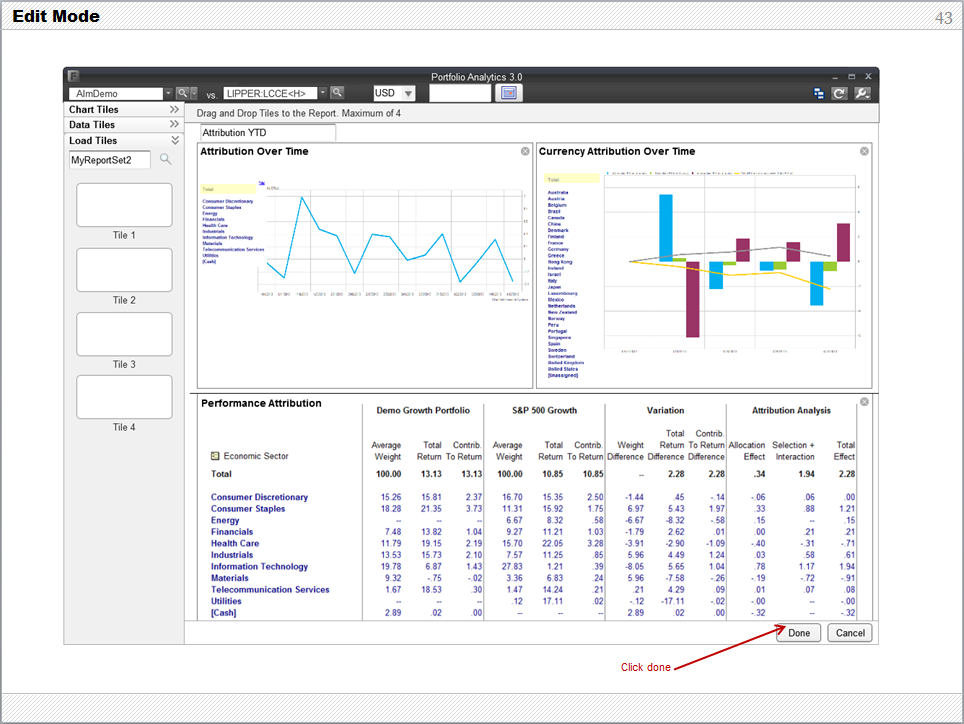964x724 pixels.
Task: Click Industrials sector row in table
Action: 232,555
